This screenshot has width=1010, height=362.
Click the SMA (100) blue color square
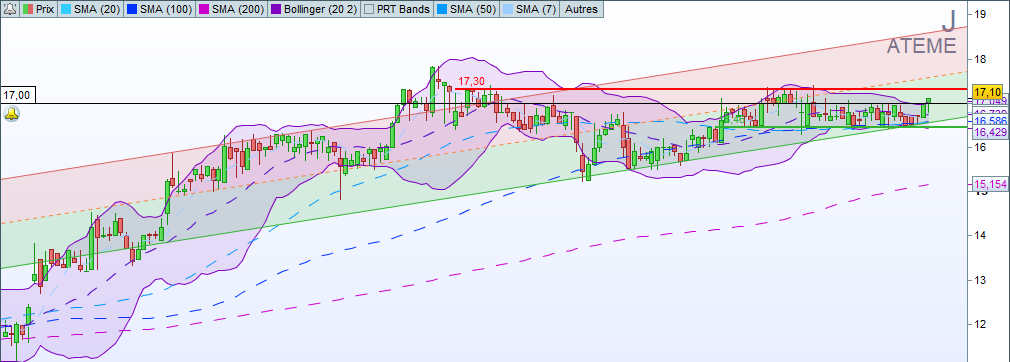132,9
